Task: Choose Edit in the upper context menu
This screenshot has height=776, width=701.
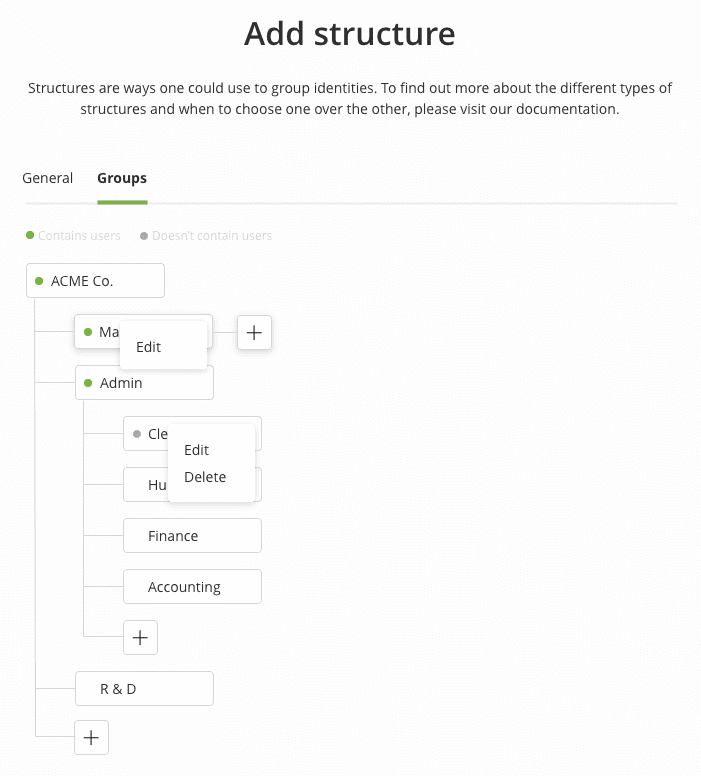Action: click(149, 347)
